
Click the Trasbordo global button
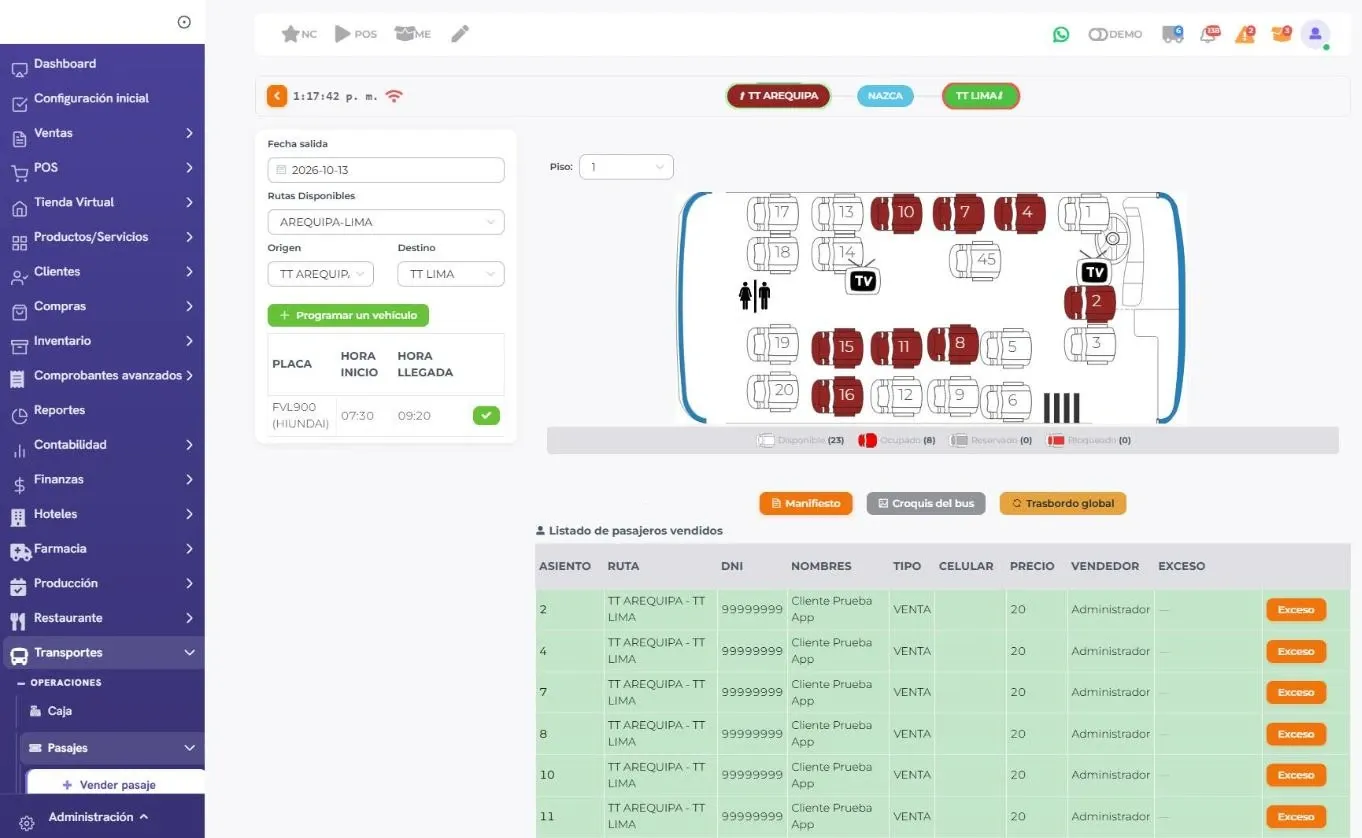[x=1063, y=503]
